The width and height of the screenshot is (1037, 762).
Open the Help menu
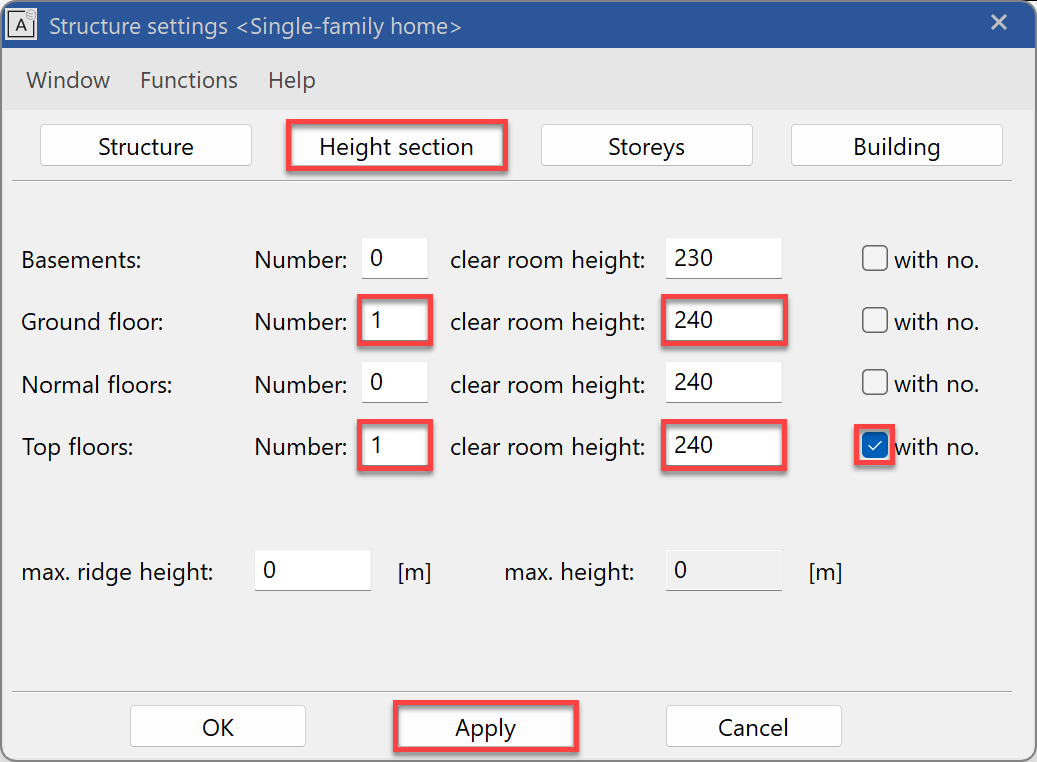291,80
